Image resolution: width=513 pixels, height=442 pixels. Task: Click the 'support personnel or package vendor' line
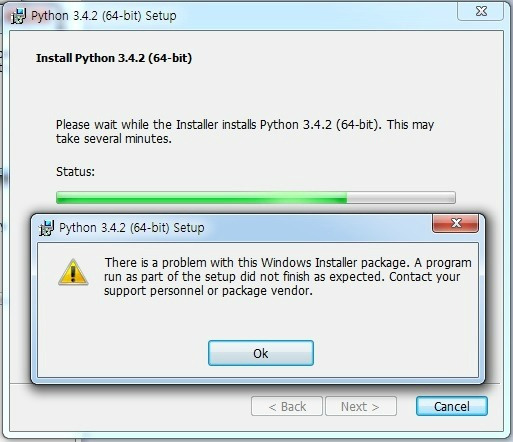[208, 291]
